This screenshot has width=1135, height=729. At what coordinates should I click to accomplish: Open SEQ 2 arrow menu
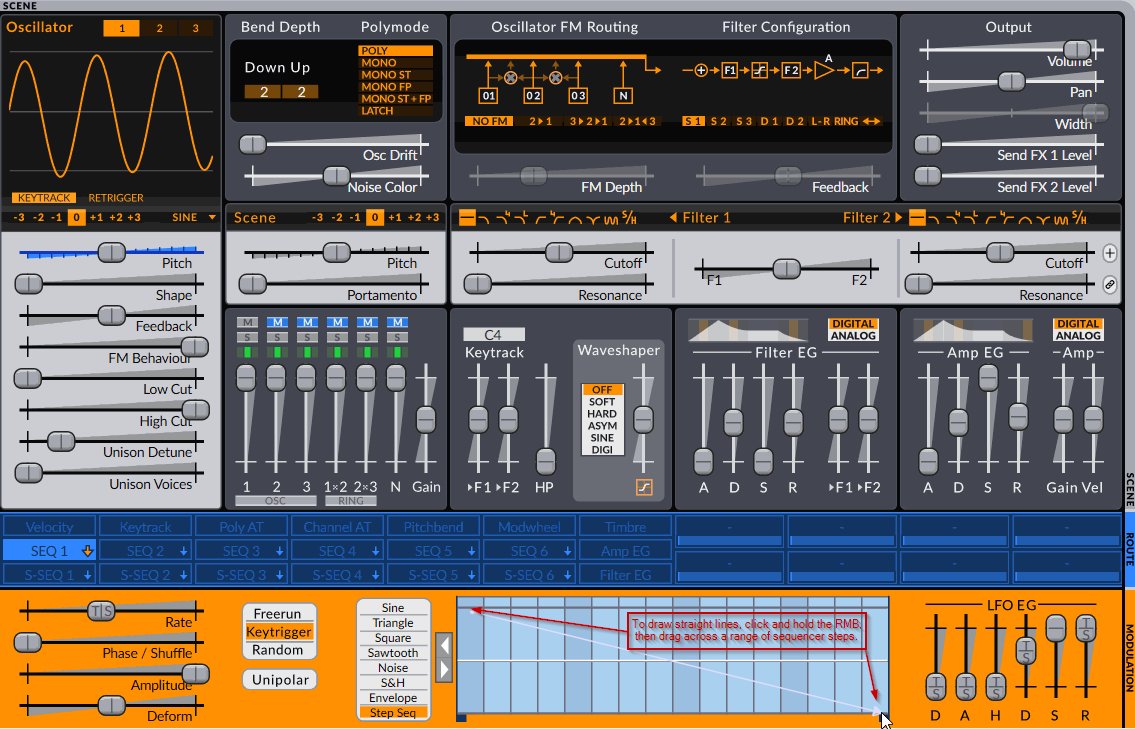click(184, 552)
